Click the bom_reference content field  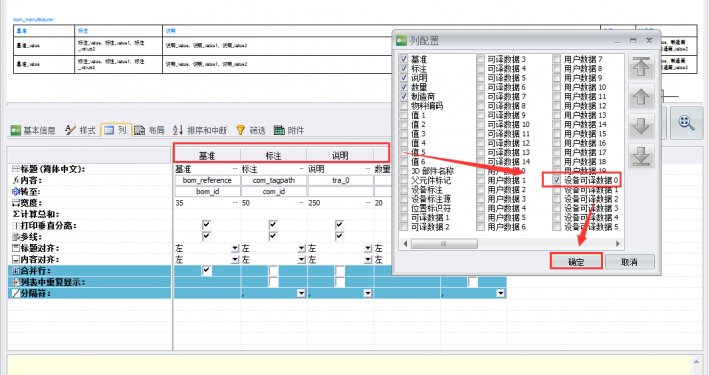pyautogui.click(x=207, y=180)
